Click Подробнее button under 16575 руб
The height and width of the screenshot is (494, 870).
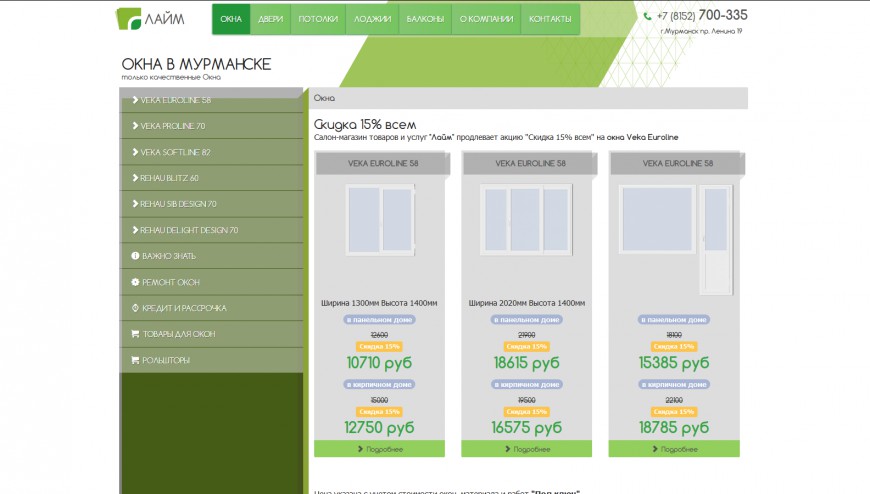pos(527,448)
